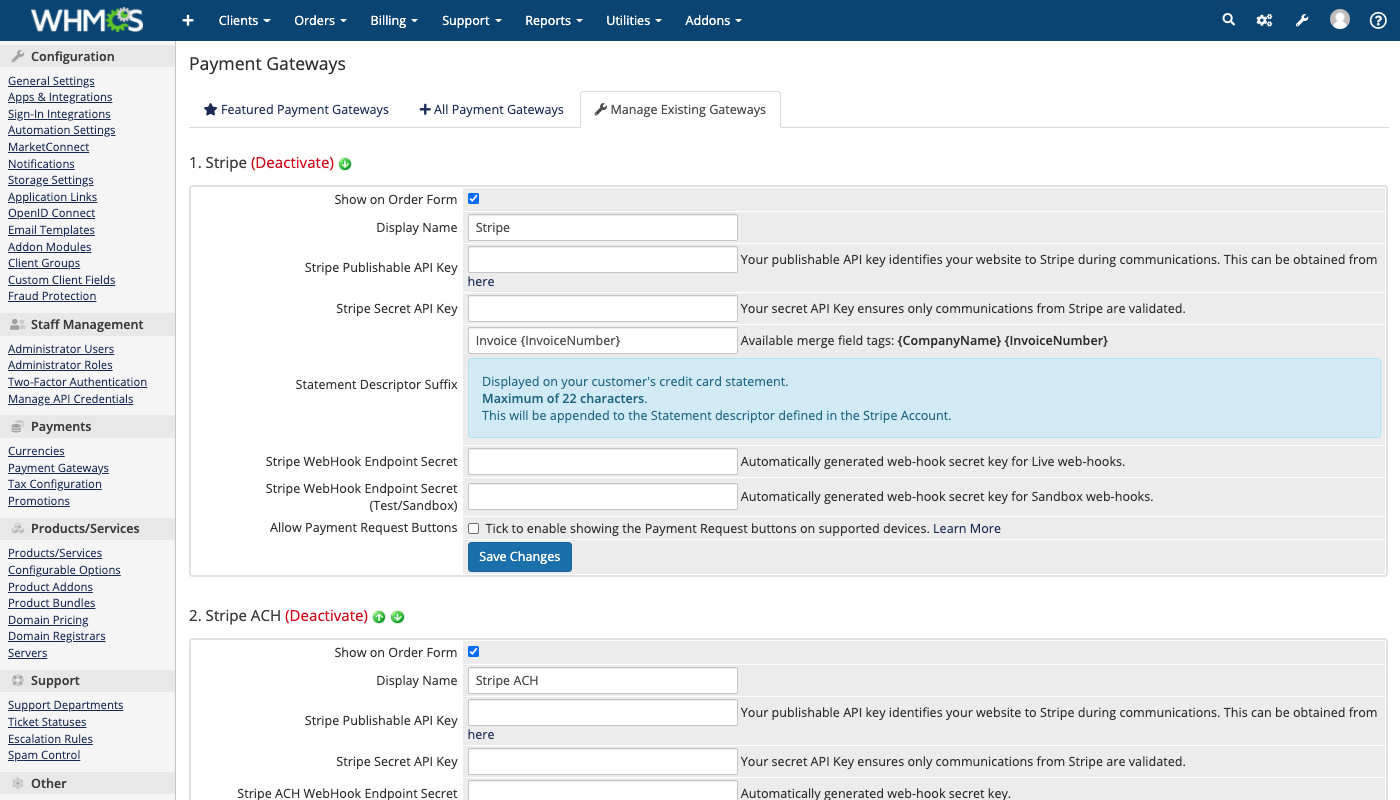Click the search magnifier icon in top bar
Image resolution: width=1400 pixels, height=800 pixels.
coord(1228,20)
